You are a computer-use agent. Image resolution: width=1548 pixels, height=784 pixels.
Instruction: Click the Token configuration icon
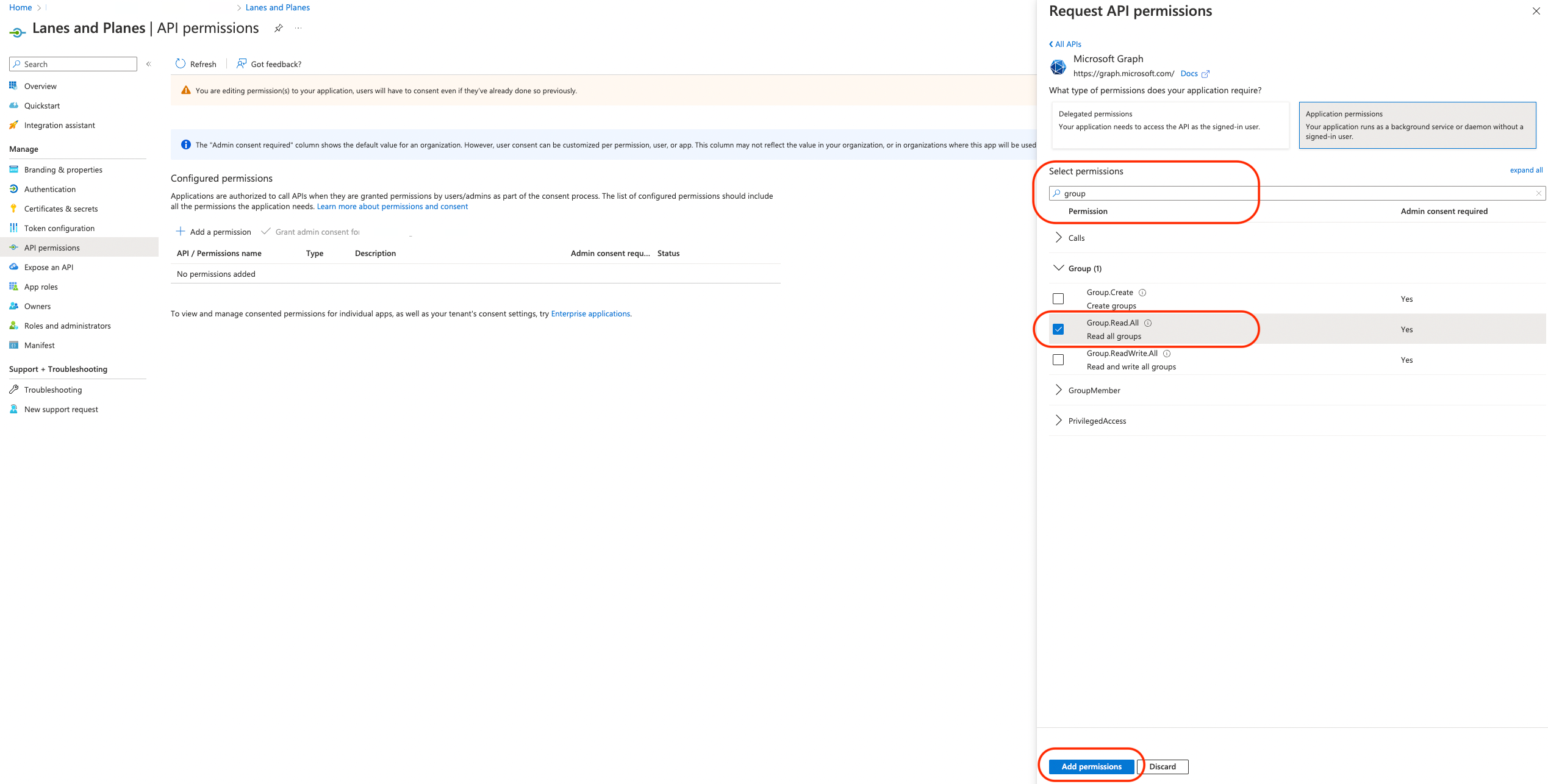click(13, 228)
